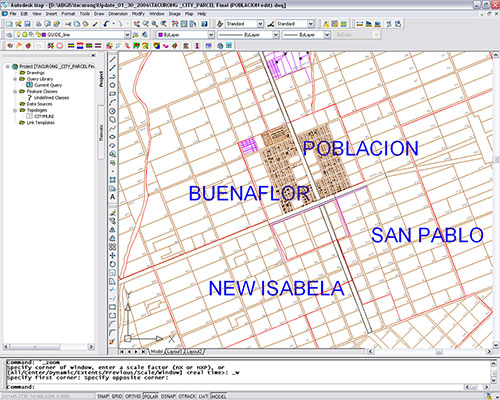The width and height of the screenshot is (500, 400).
Task: Select the Move tool icon
Action: click(113, 256)
